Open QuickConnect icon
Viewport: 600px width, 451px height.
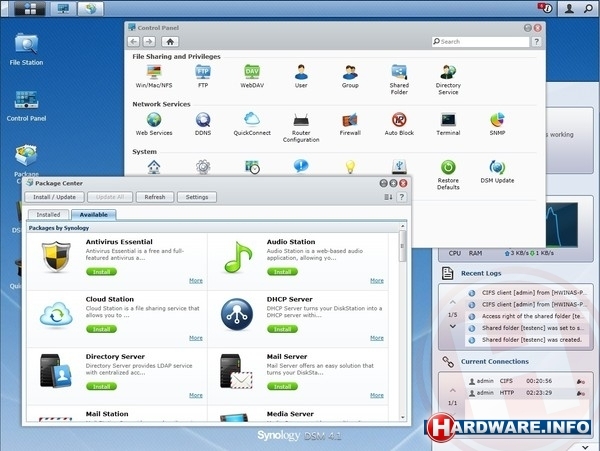coord(252,124)
